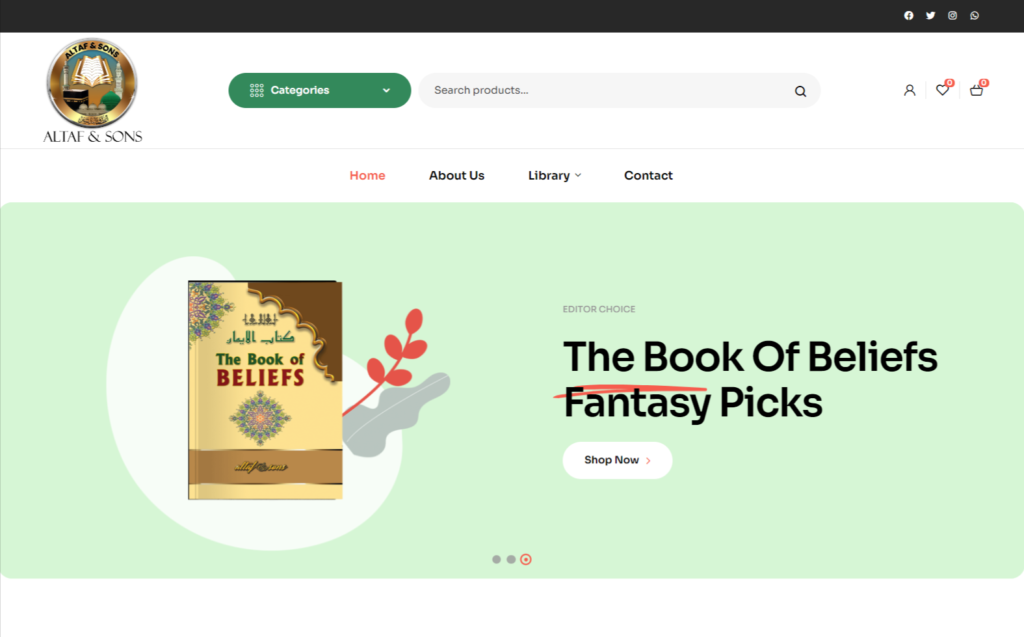Expand the green Categories dropdown

pos(319,90)
